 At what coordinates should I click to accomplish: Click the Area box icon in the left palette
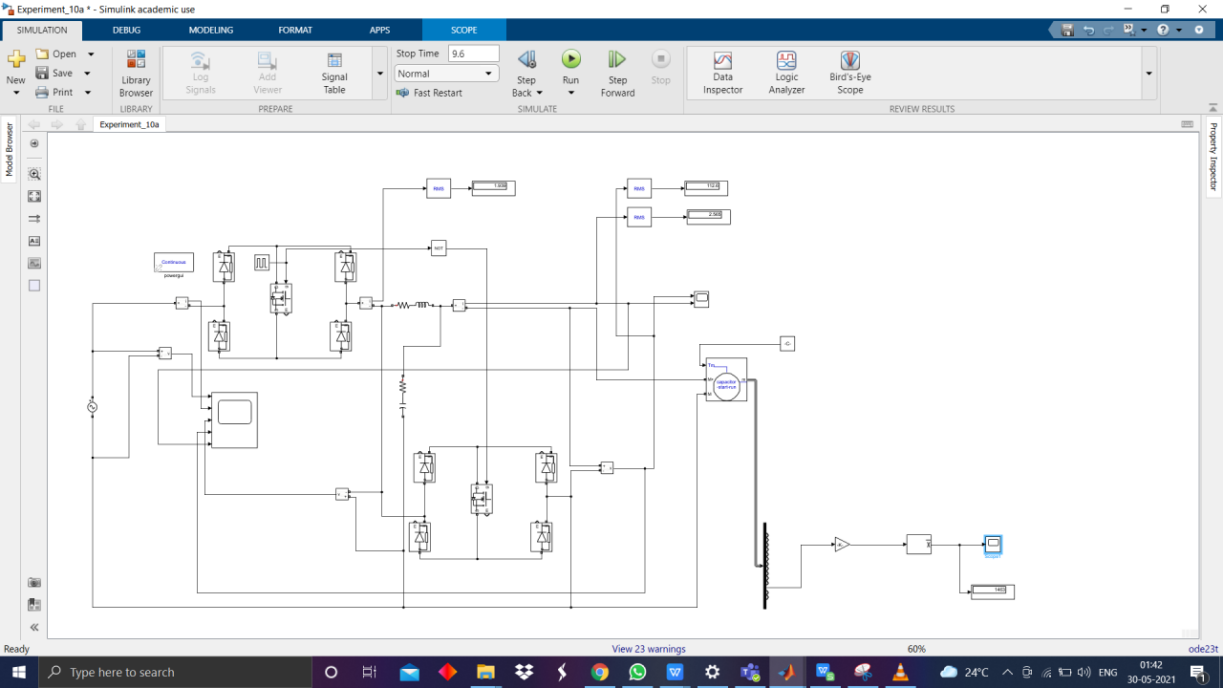point(34,285)
